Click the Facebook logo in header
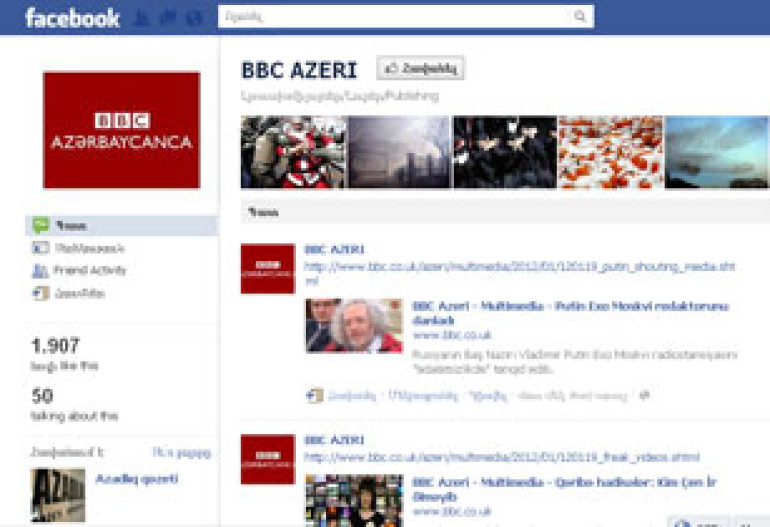This screenshot has height=527, width=770. pyautogui.click(x=72, y=18)
